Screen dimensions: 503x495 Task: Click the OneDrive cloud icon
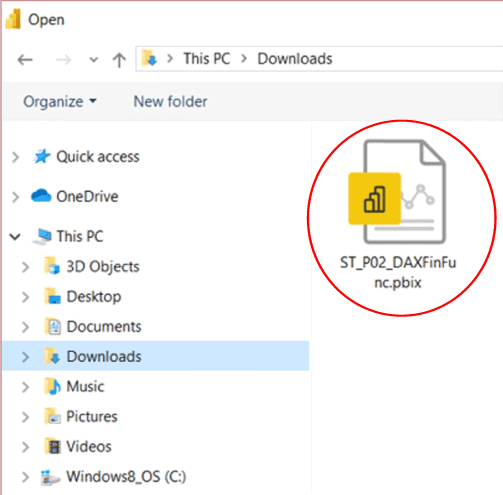click(x=41, y=196)
